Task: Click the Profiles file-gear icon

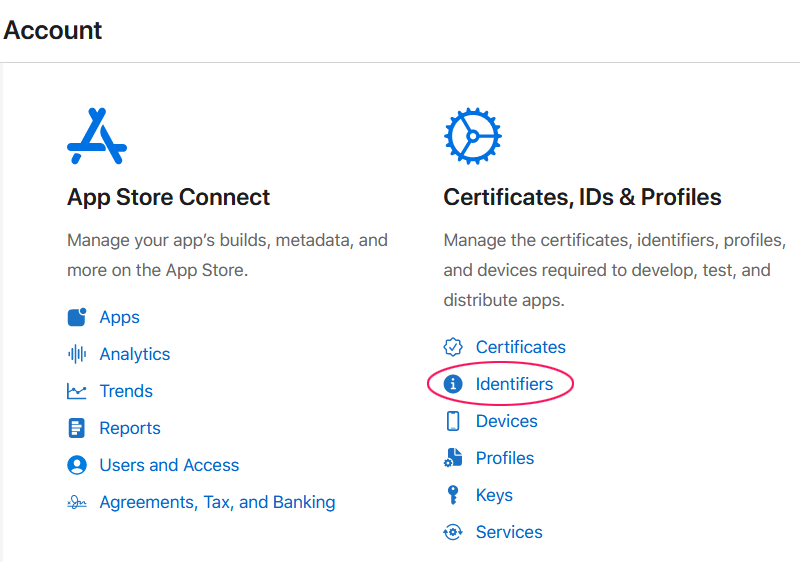Action: [x=453, y=458]
